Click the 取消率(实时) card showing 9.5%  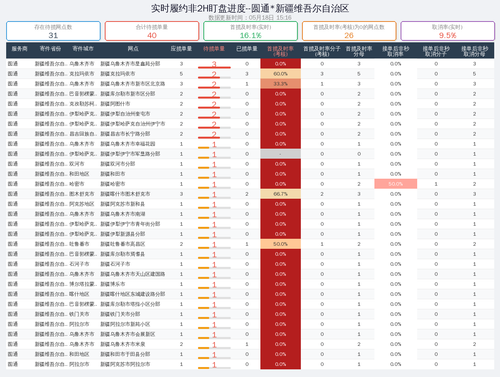pos(447,31)
